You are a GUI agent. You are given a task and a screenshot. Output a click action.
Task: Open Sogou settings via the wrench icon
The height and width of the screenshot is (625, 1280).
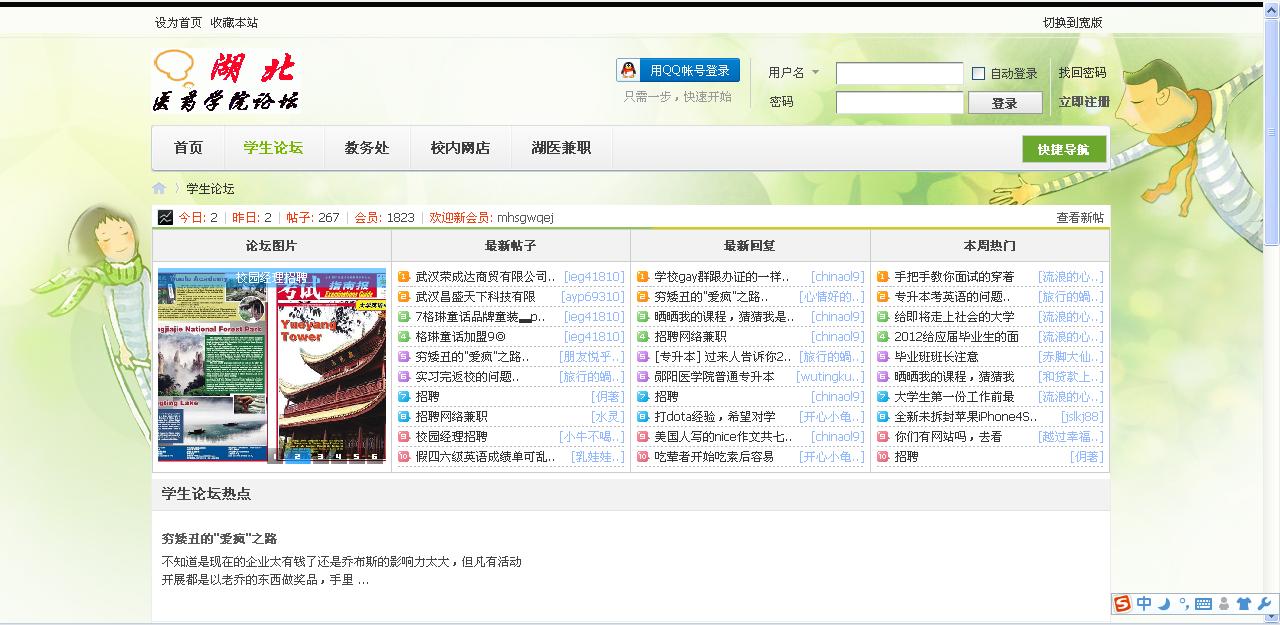point(1262,603)
